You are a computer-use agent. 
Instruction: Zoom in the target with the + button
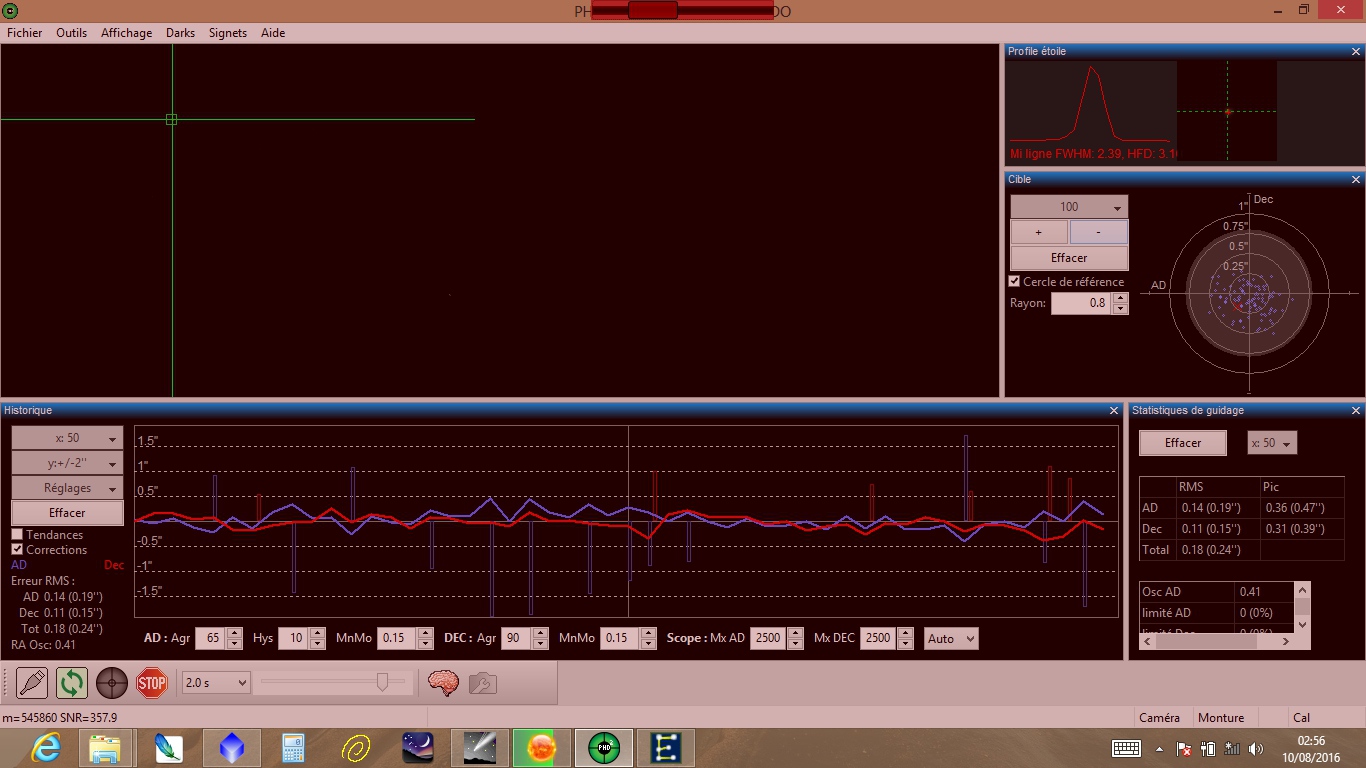point(1039,232)
